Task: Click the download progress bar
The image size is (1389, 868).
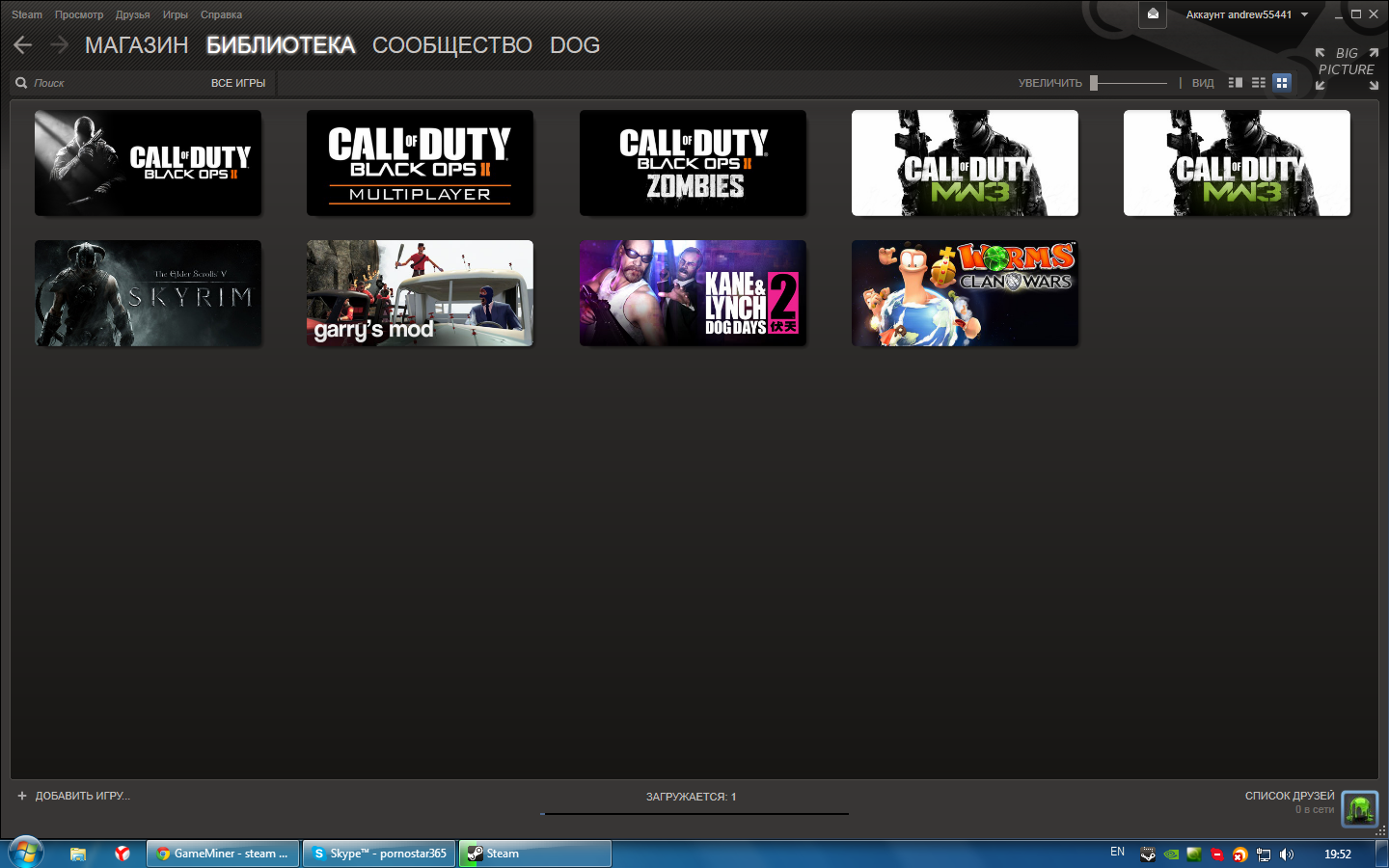Action: [x=694, y=814]
